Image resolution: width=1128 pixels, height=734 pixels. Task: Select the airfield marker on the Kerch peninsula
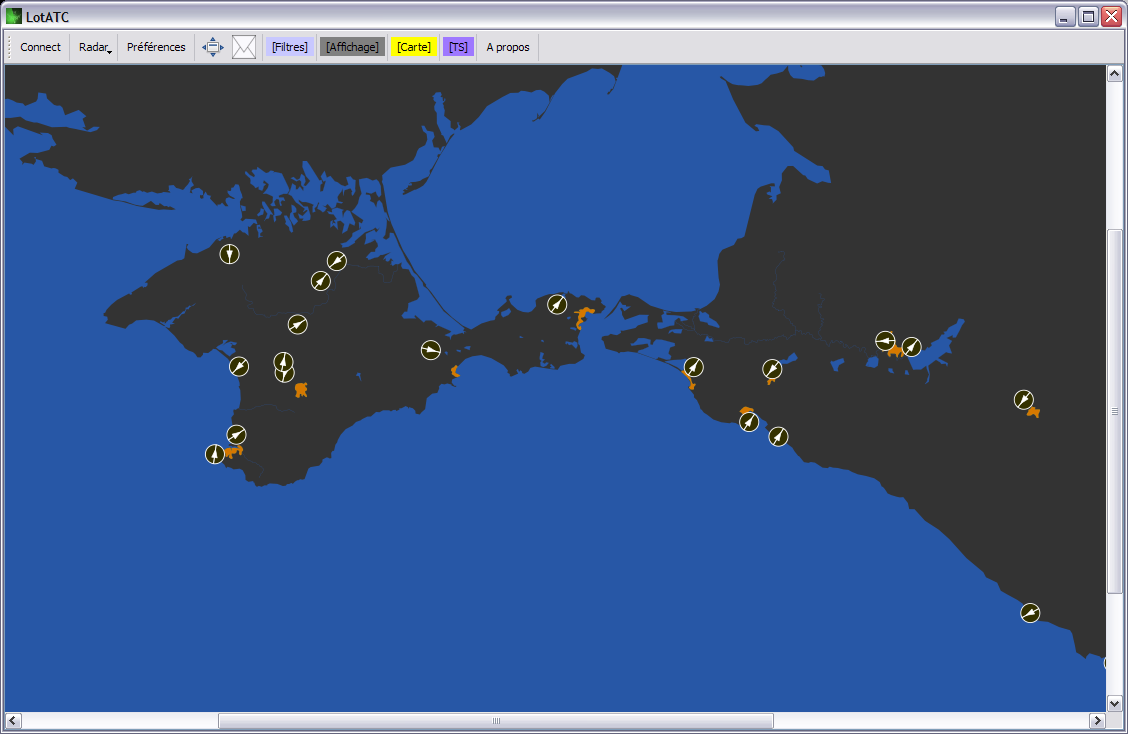pyautogui.click(x=557, y=304)
